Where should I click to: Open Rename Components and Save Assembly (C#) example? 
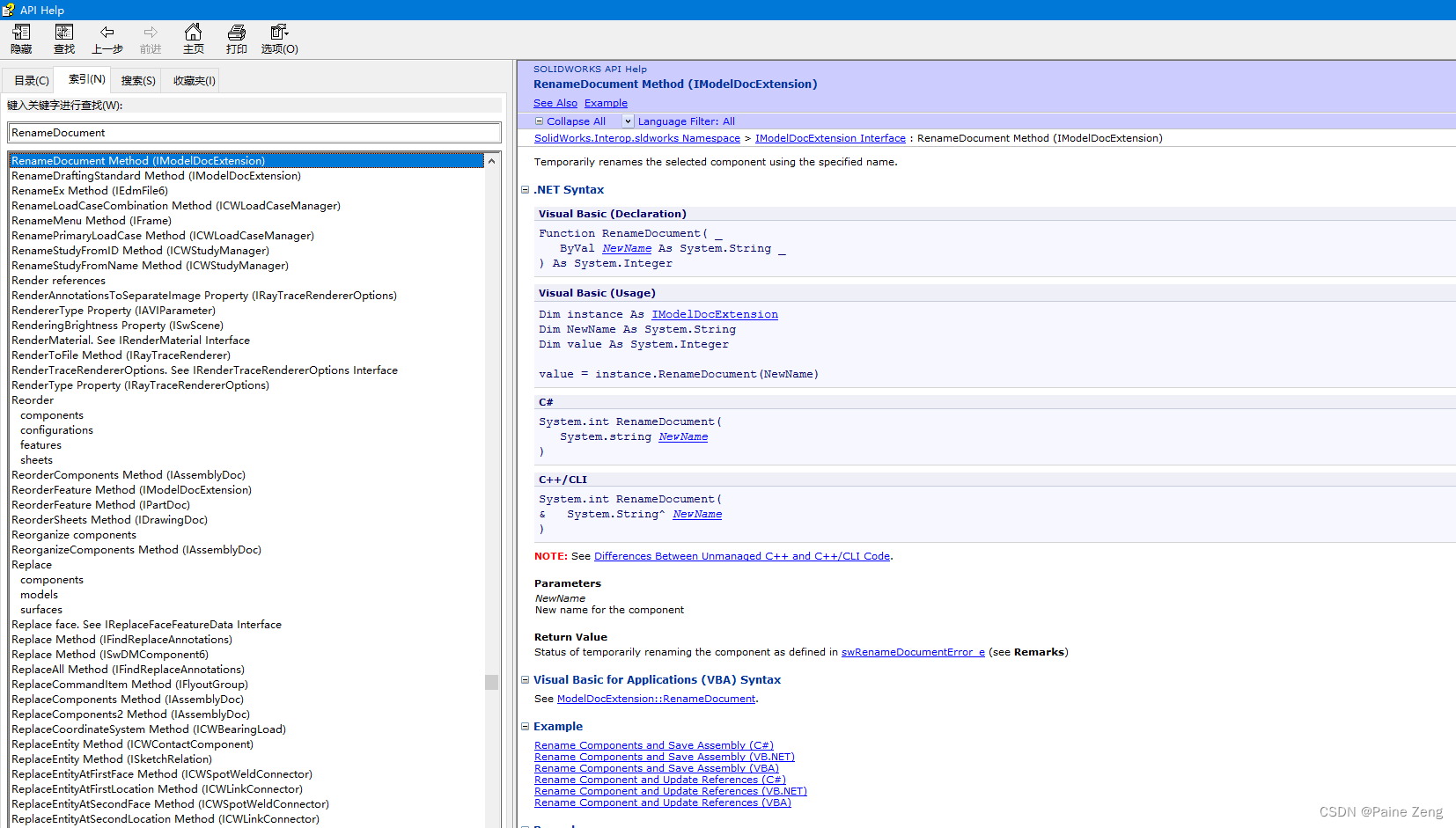(x=654, y=745)
